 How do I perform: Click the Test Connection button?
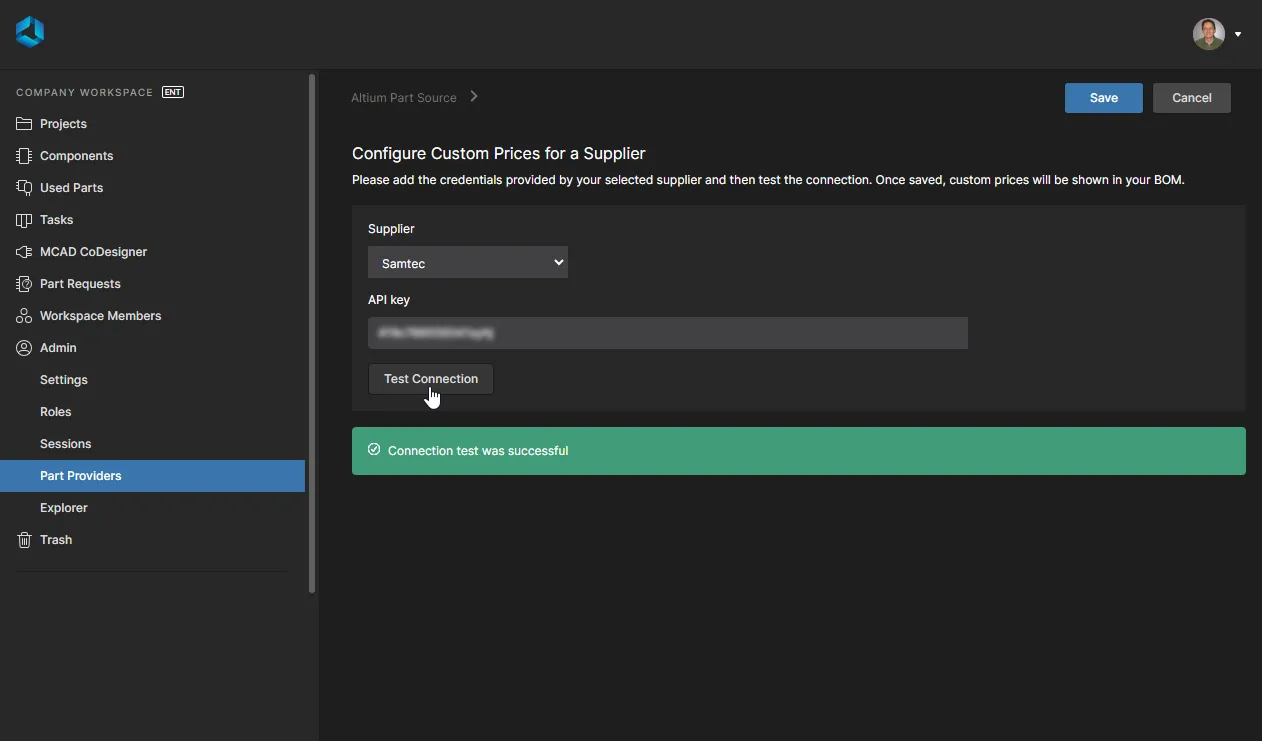pos(431,379)
